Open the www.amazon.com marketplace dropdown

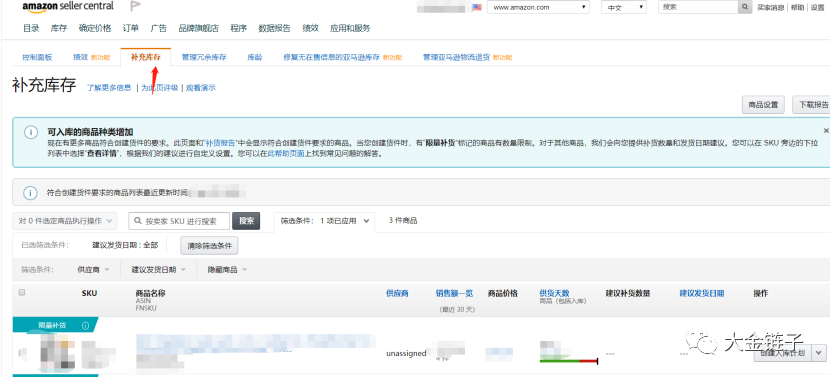pos(538,7)
